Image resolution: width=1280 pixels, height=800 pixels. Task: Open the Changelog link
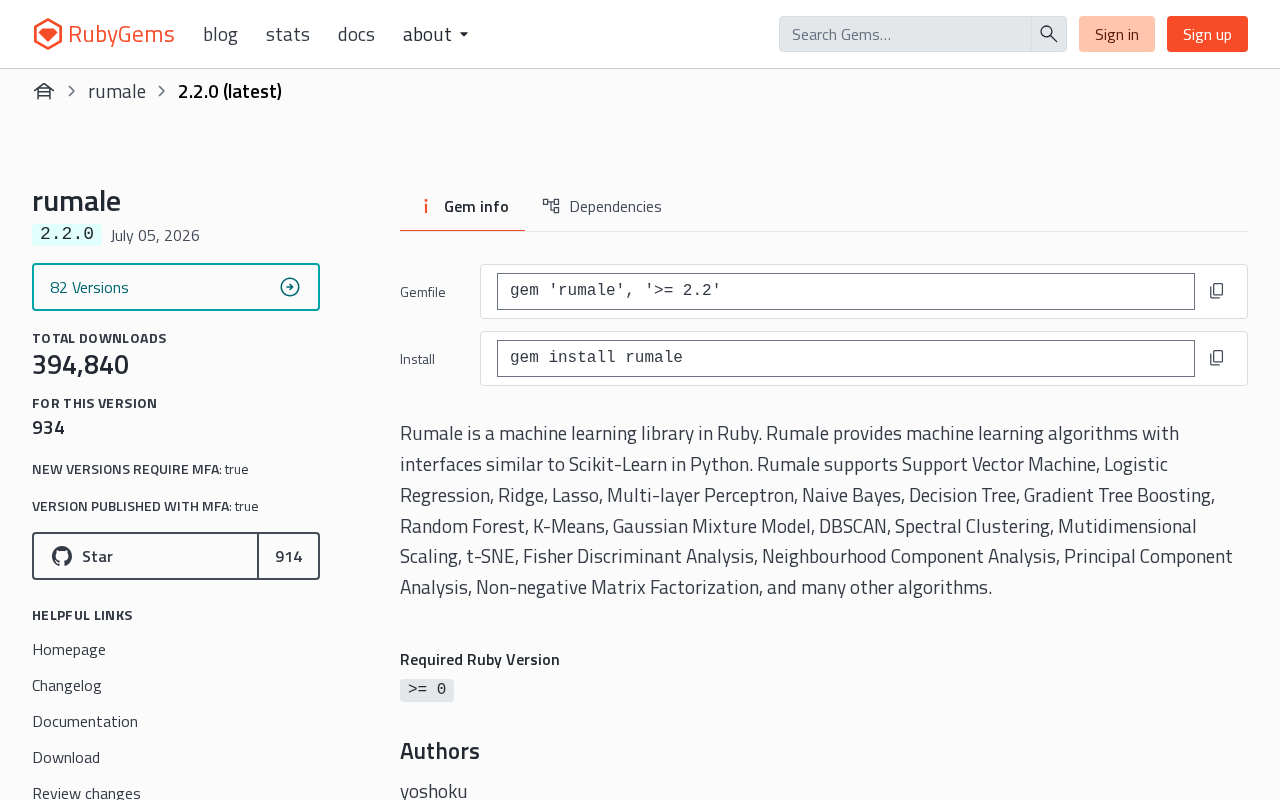(67, 685)
